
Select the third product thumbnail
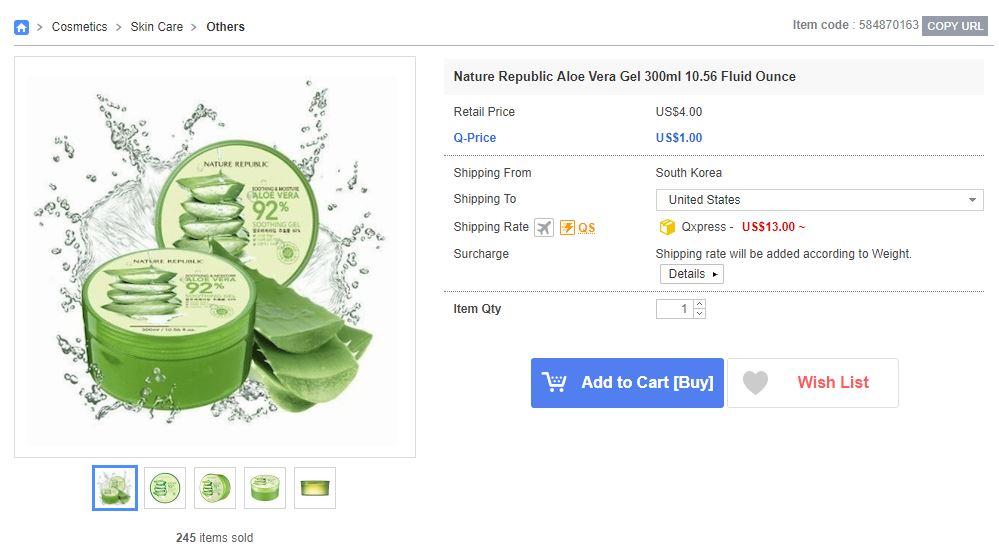click(x=215, y=488)
